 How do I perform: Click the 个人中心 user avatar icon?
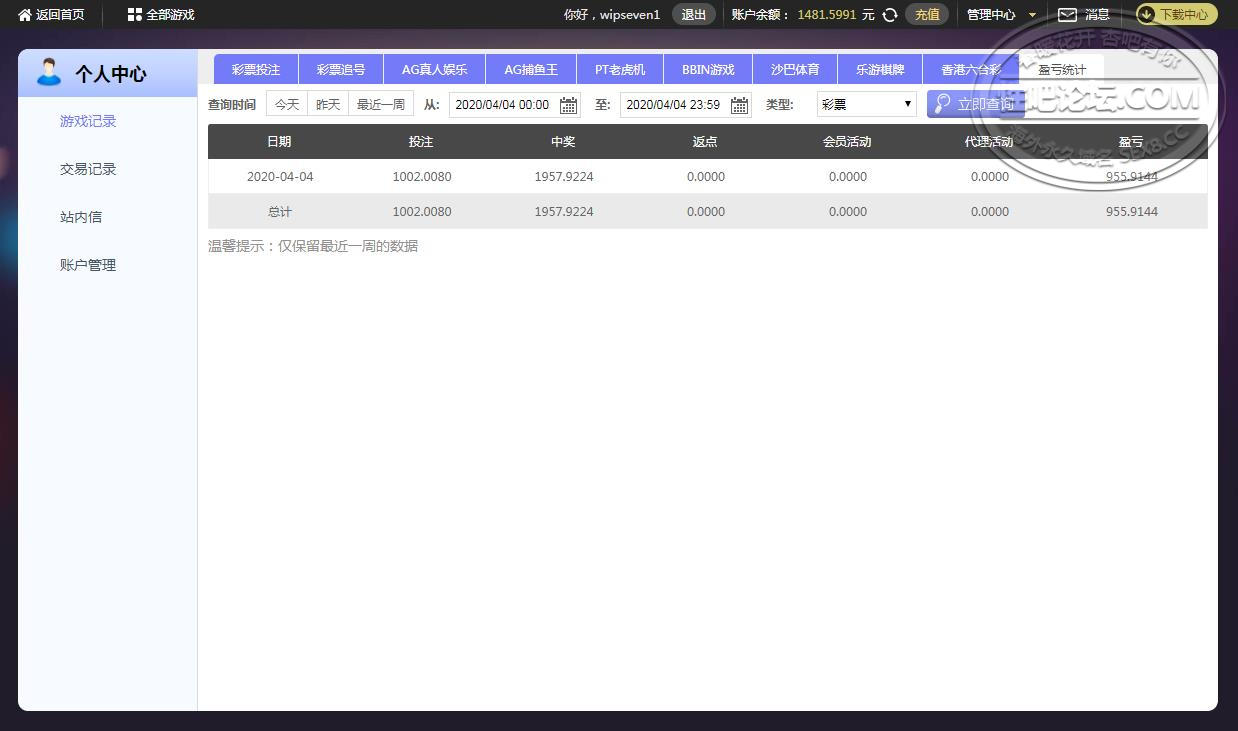click(x=48, y=72)
